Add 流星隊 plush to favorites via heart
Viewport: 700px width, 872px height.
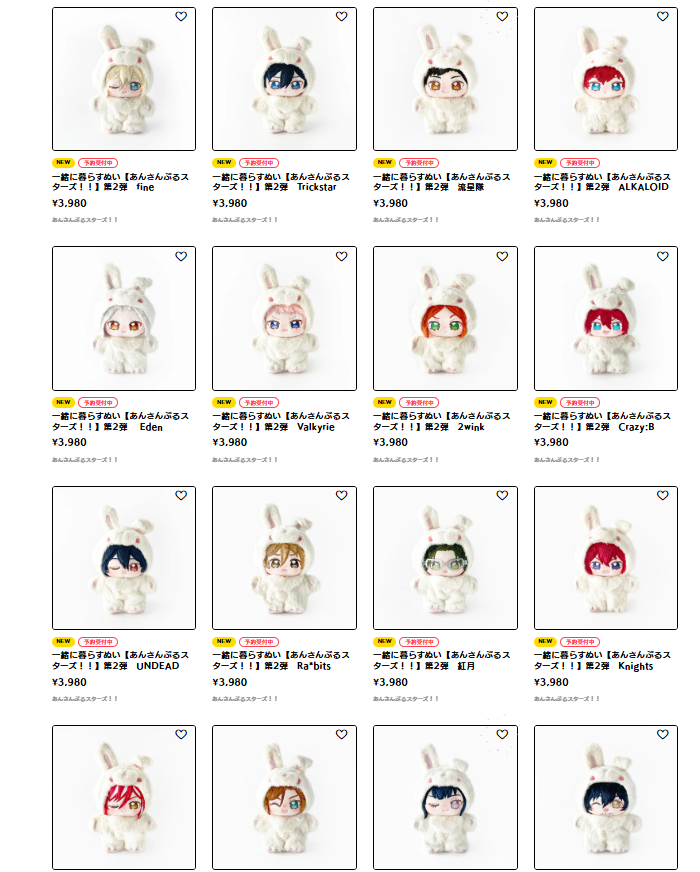tap(502, 17)
